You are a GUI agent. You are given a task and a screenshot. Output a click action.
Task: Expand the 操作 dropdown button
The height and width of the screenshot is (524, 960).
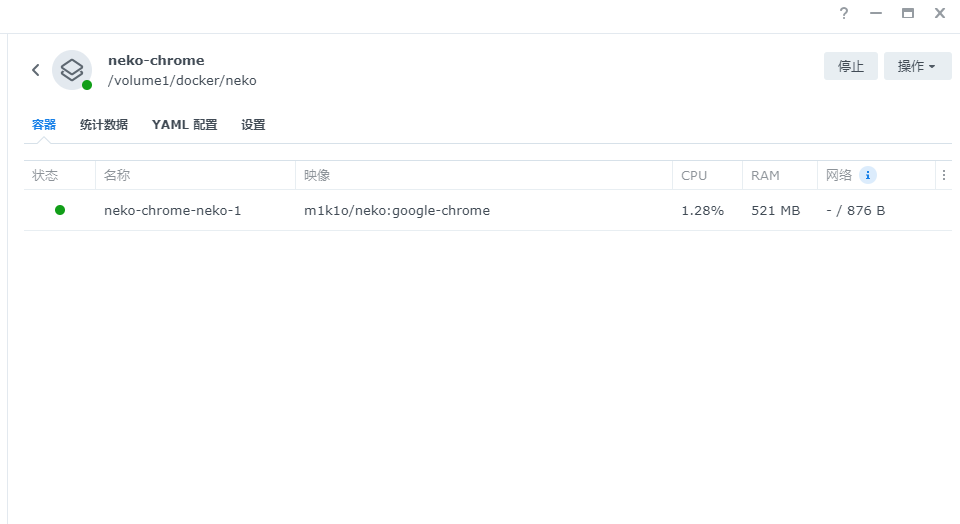[917, 66]
